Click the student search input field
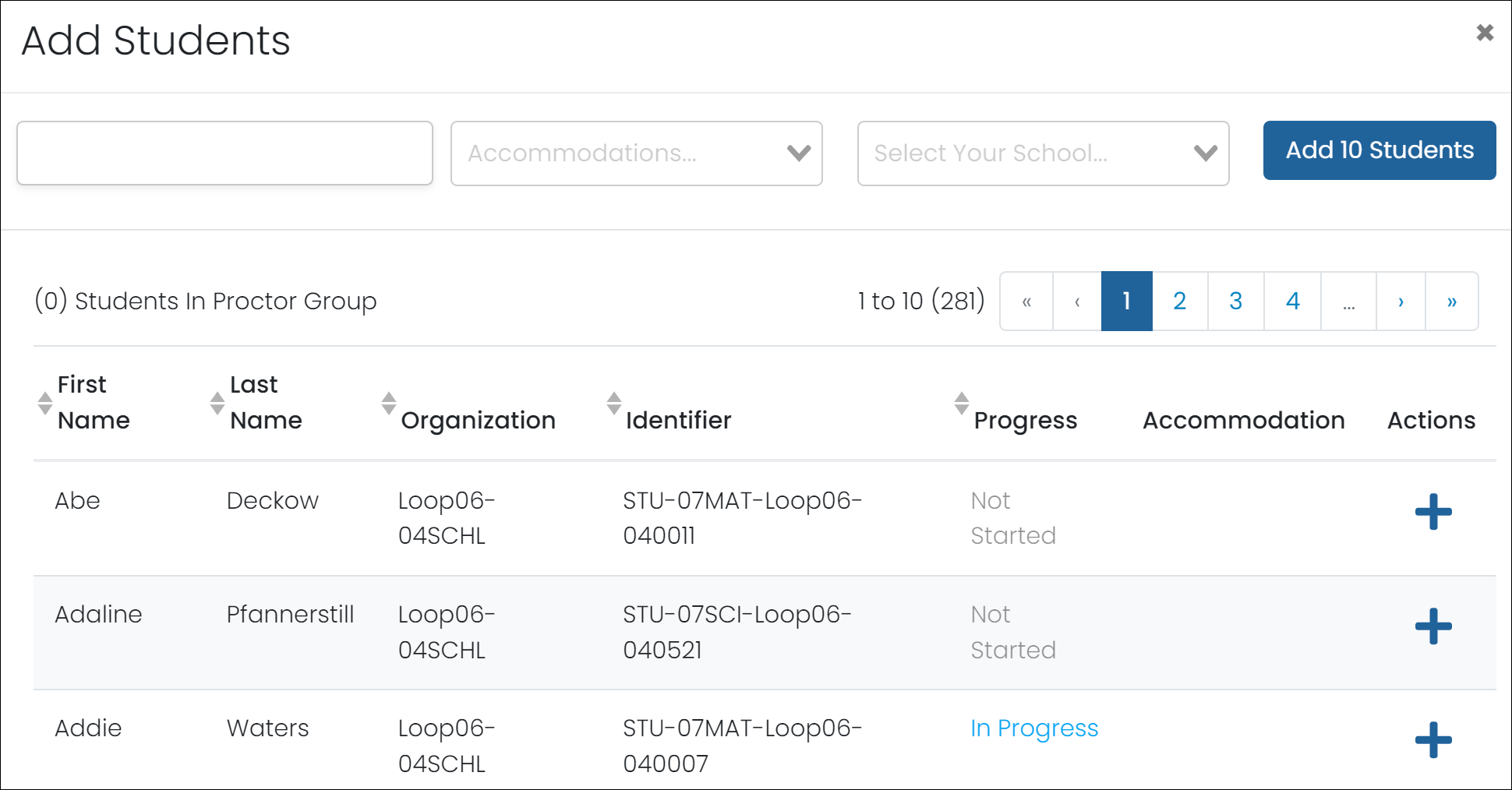Image resolution: width=1512 pixels, height=790 pixels. (x=224, y=153)
